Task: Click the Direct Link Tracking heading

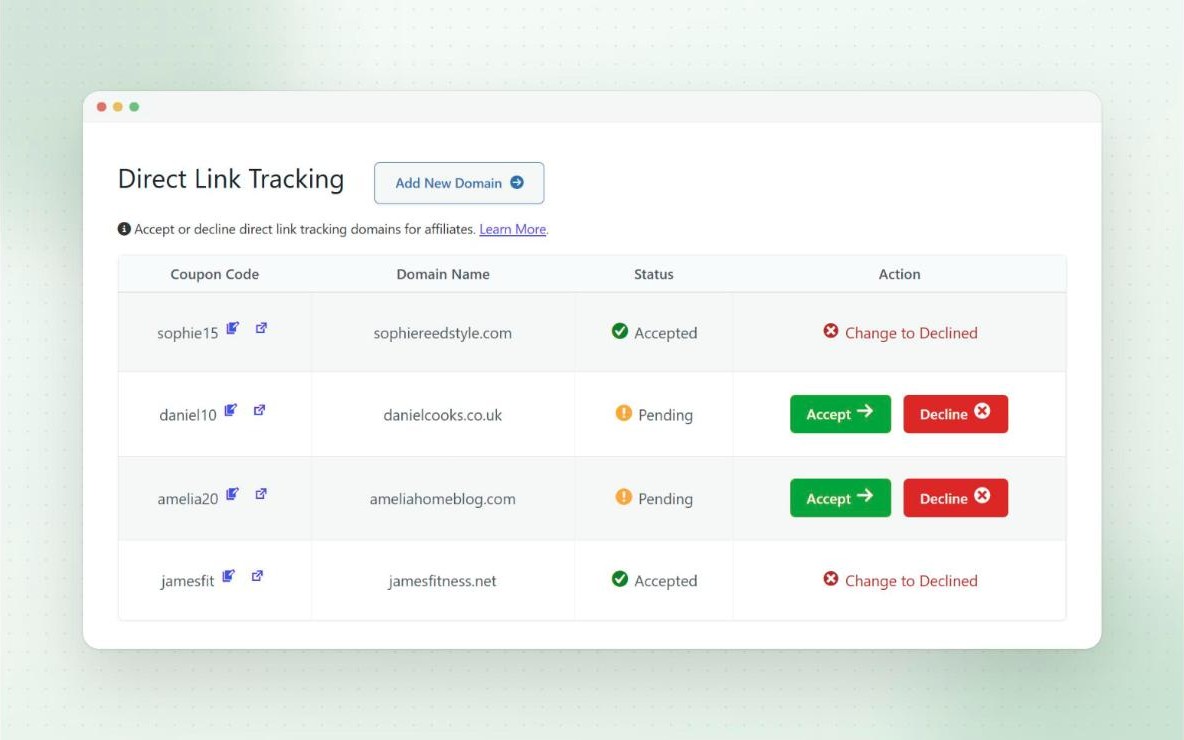Action: [x=231, y=179]
